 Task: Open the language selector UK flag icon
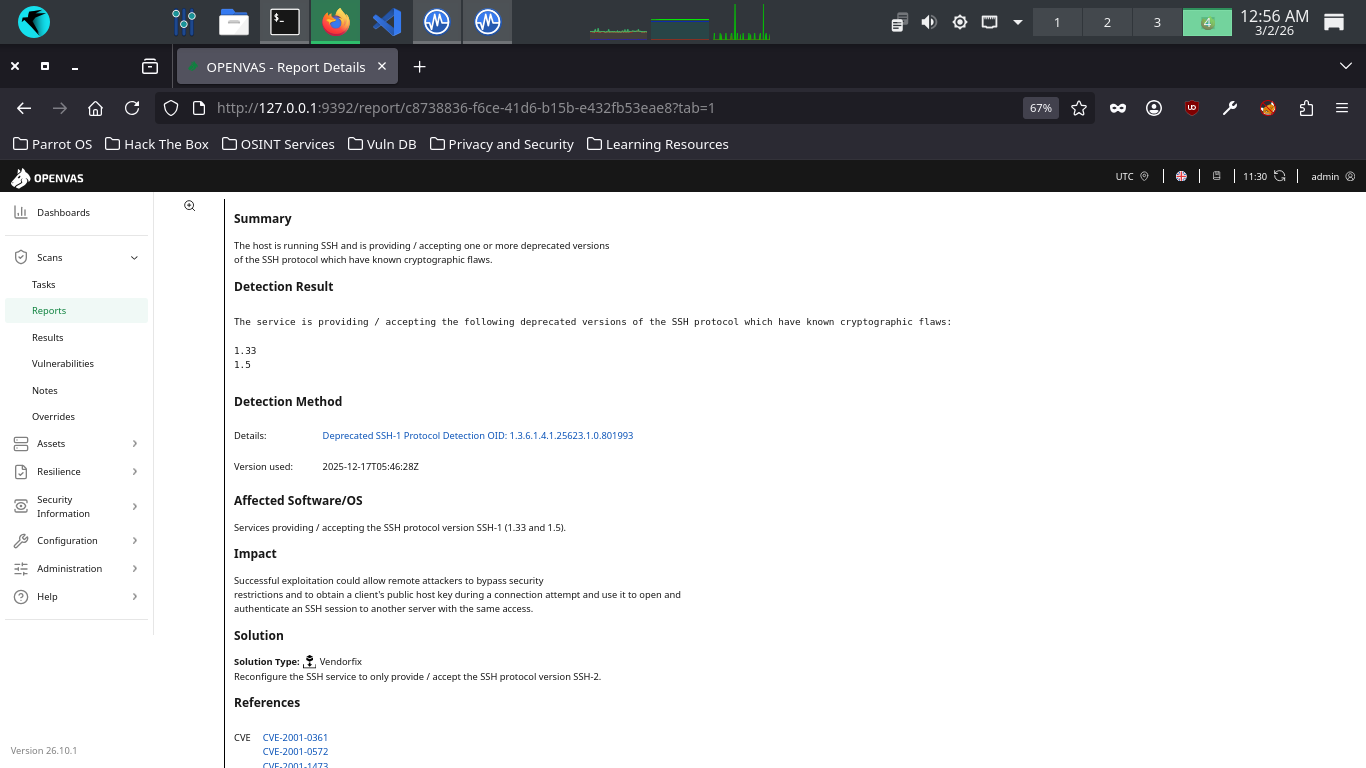1181,176
